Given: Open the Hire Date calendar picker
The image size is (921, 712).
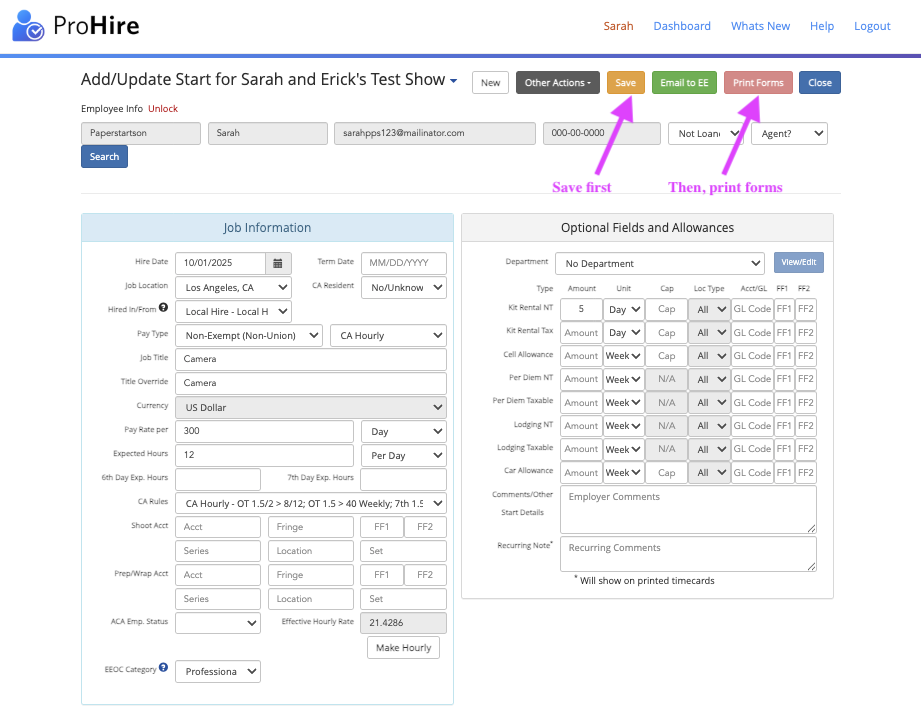Looking at the screenshot, I should 278,263.
